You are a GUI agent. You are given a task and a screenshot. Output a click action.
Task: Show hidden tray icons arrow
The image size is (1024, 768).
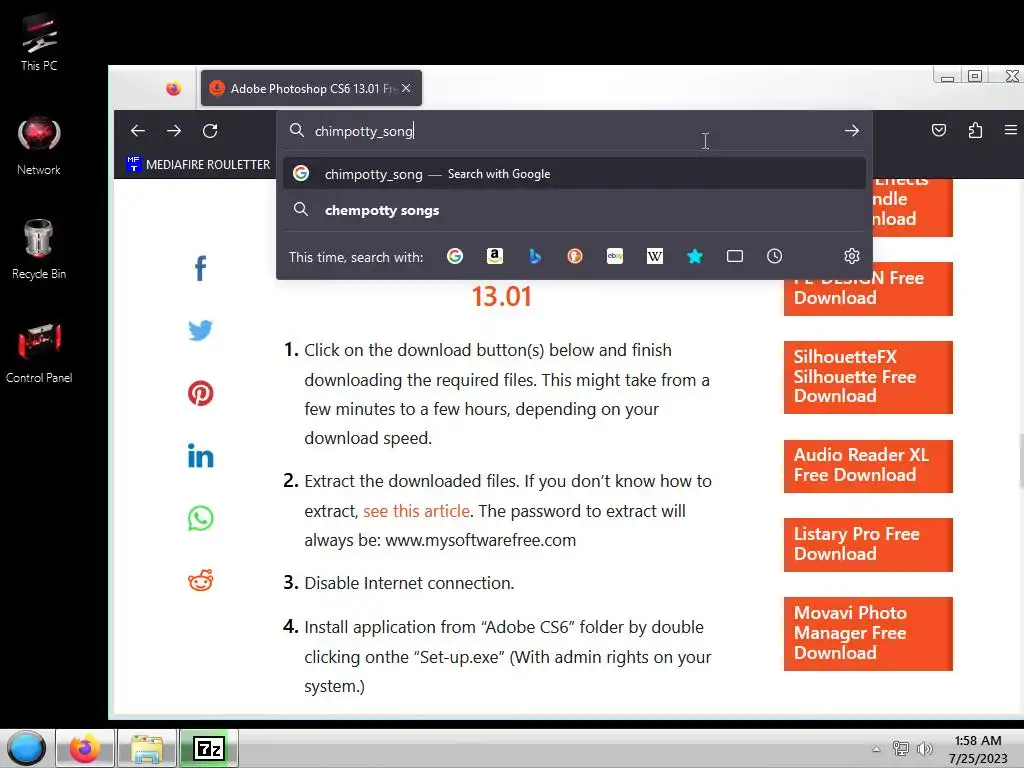(876, 749)
